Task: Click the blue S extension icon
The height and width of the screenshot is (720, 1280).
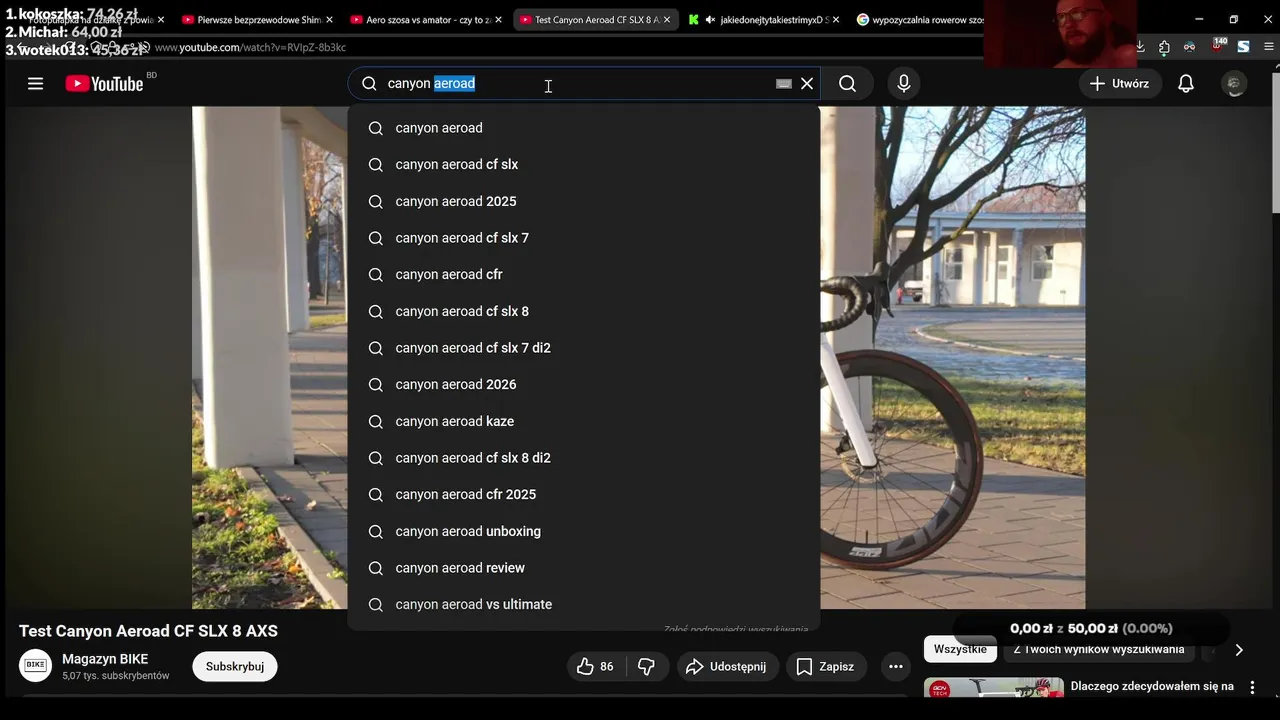Action: tap(1243, 47)
